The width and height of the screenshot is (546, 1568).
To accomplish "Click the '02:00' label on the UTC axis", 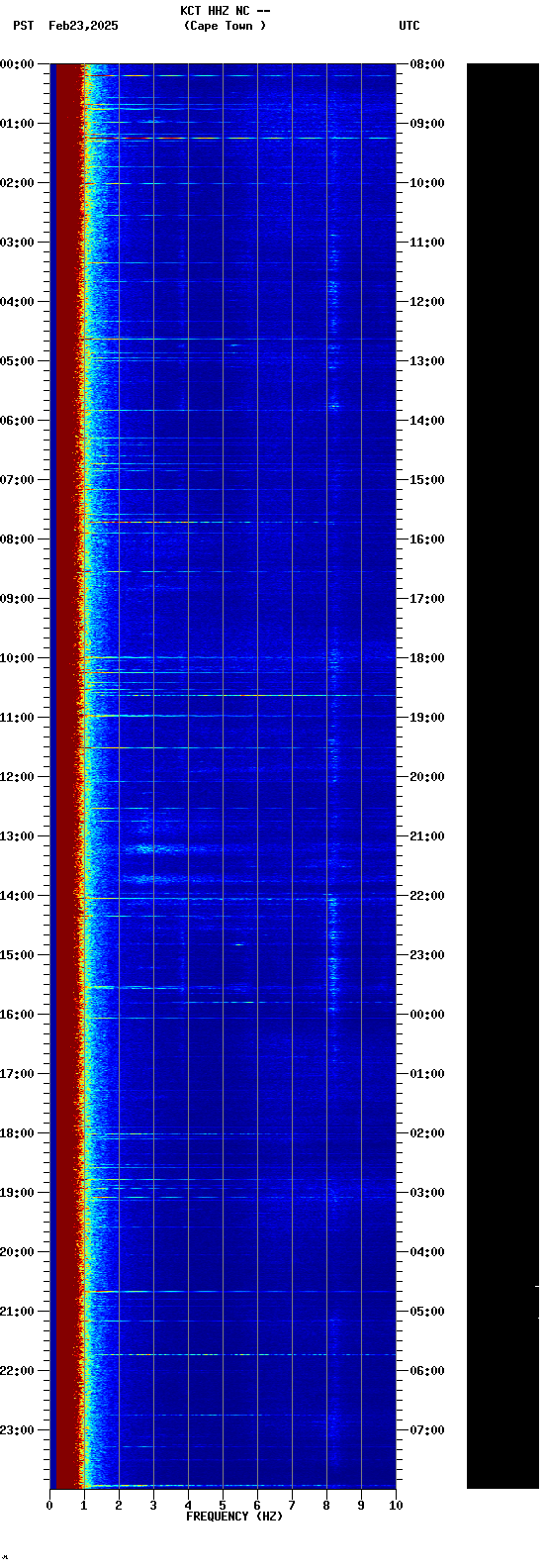I will click(427, 1133).
